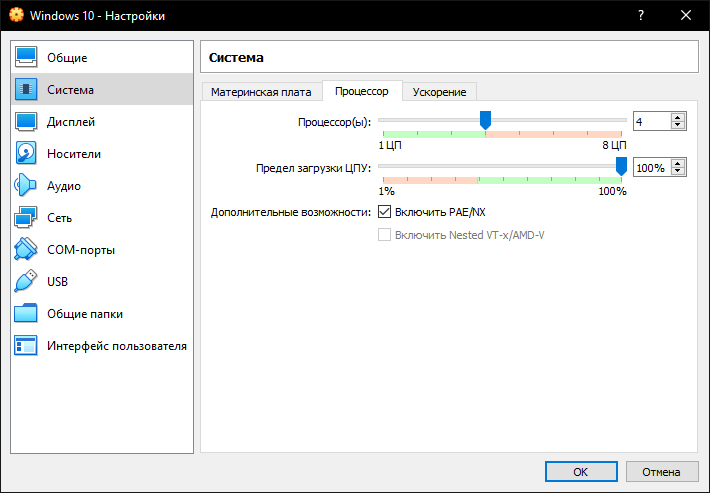
Task: Click the 100% maximum label under the slider
Action: [612, 191]
